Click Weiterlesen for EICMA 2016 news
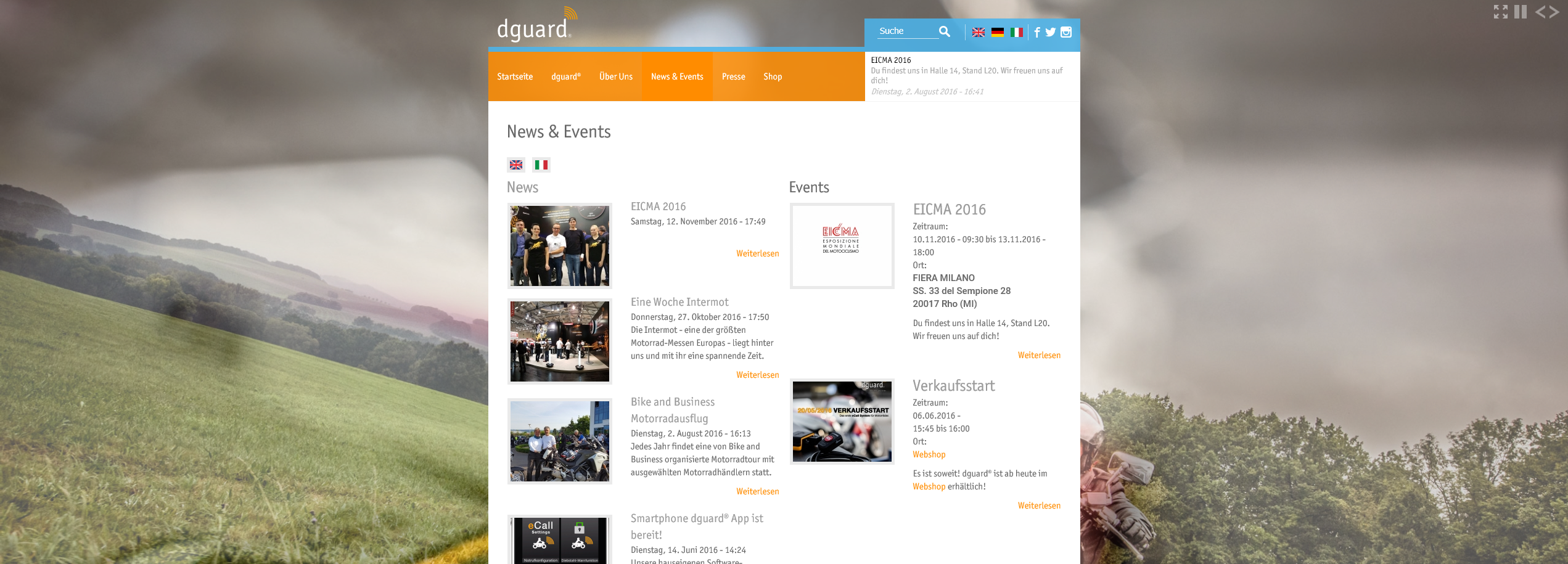 (x=757, y=253)
